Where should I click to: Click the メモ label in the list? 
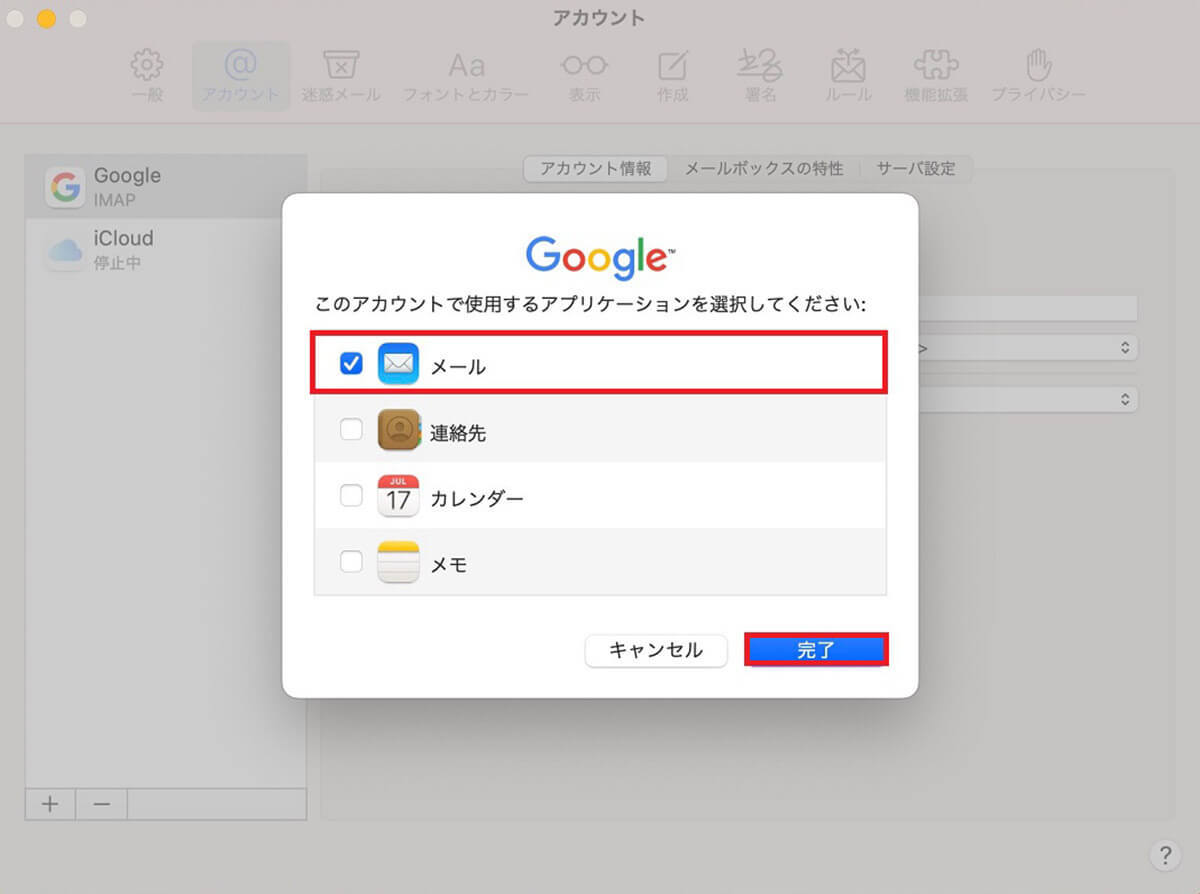tap(449, 564)
